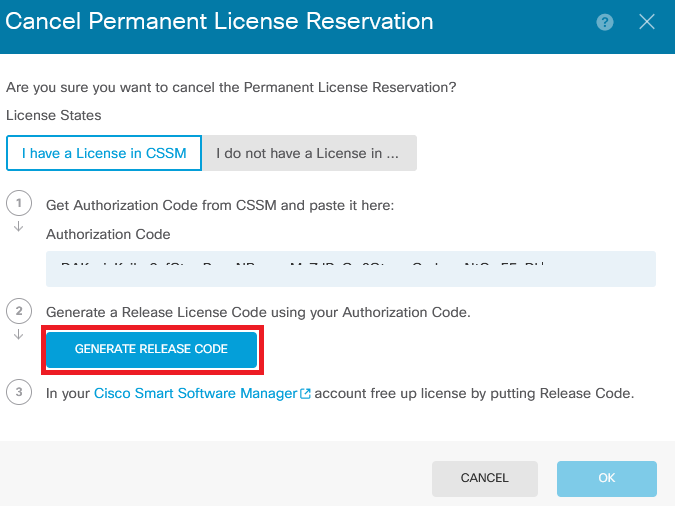This screenshot has height=506, width=675.
Task: Close the Cancel Permanent License Reservation dialog
Action: click(x=647, y=22)
